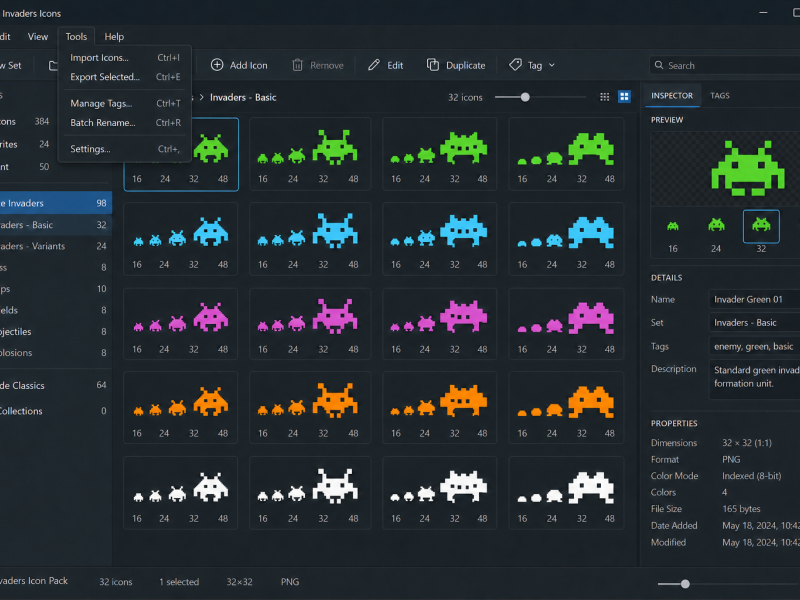Click the Search input field
800x600 pixels.
[x=724, y=65]
